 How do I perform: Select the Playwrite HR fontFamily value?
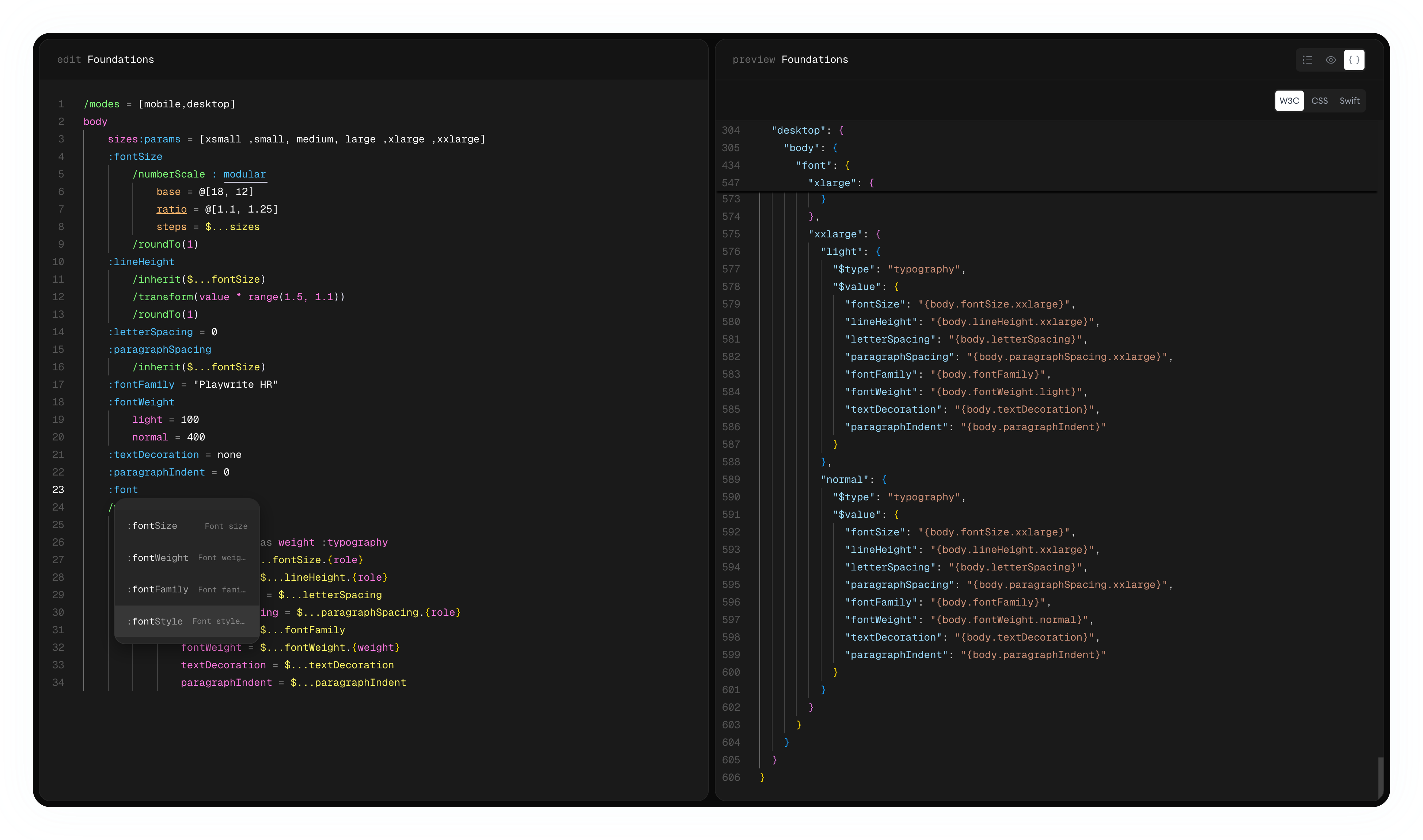pos(236,384)
